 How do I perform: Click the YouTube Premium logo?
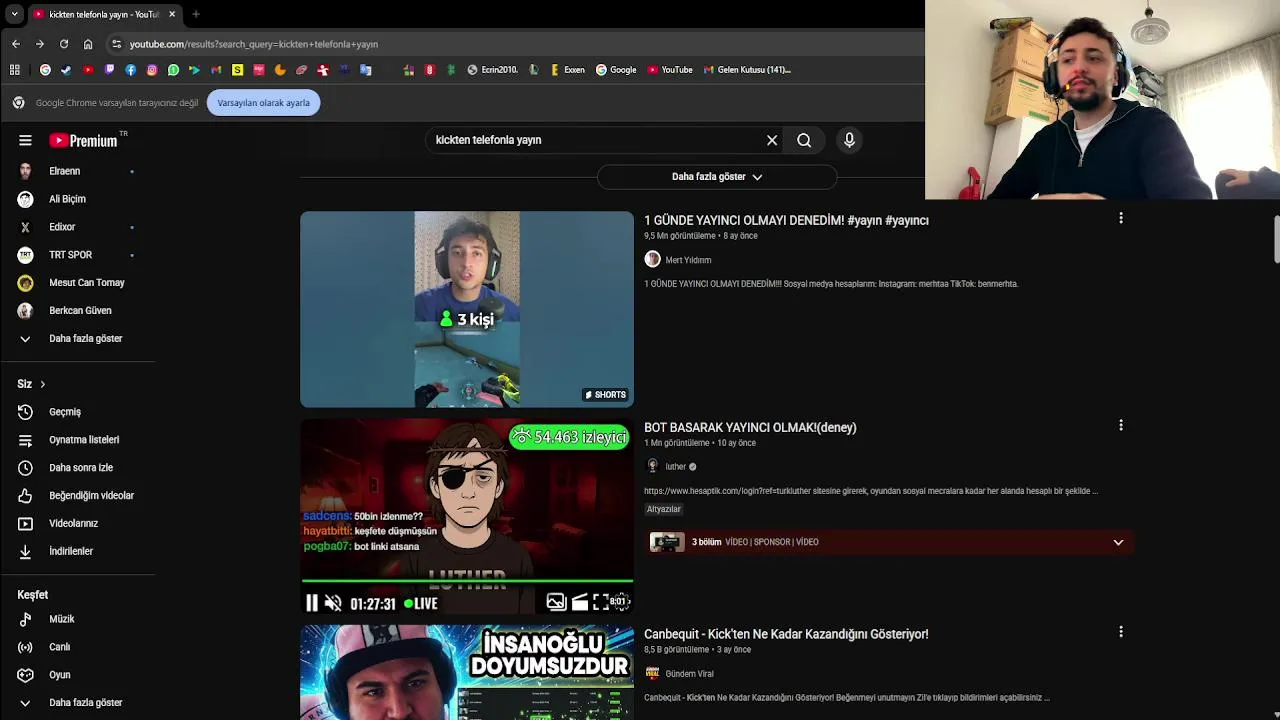pyautogui.click(x=84, y=141)
